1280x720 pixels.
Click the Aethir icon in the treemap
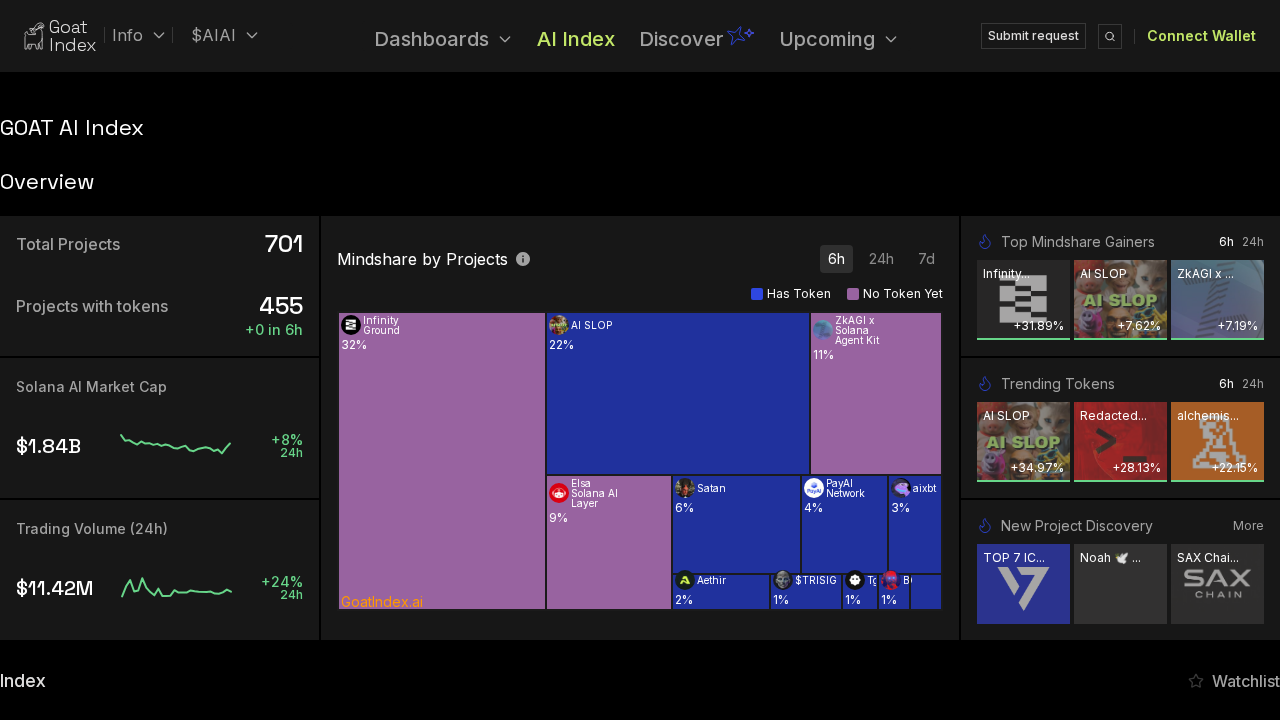coord(684,580)
